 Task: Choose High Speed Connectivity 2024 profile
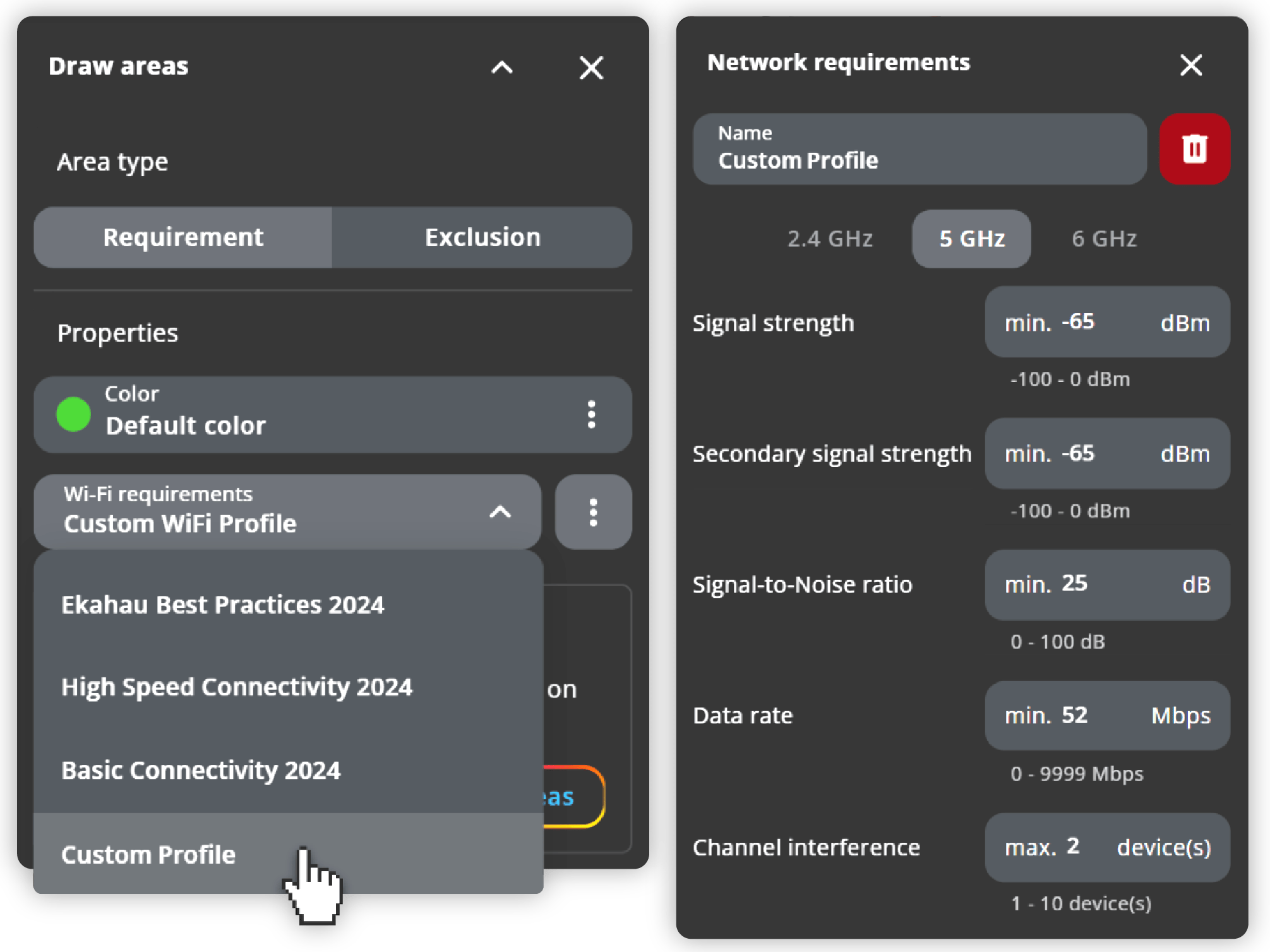(x=289, y=687)
